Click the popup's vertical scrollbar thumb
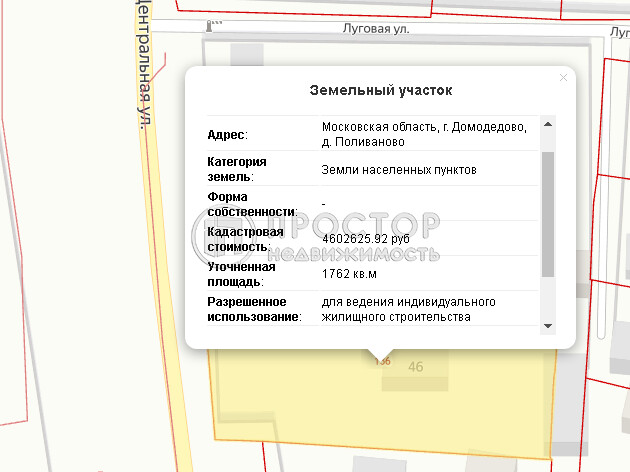 [x=547, y=213]
